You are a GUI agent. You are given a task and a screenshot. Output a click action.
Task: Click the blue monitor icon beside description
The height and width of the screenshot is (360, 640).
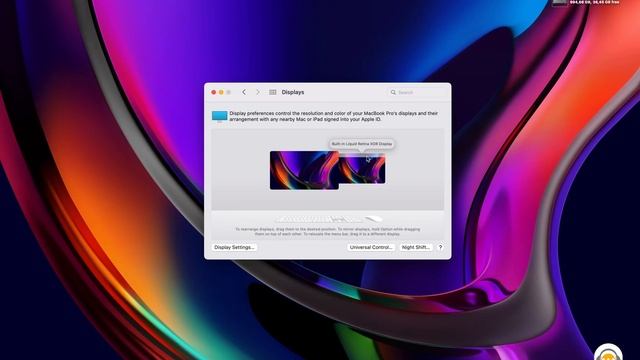(x=220, y=116)
